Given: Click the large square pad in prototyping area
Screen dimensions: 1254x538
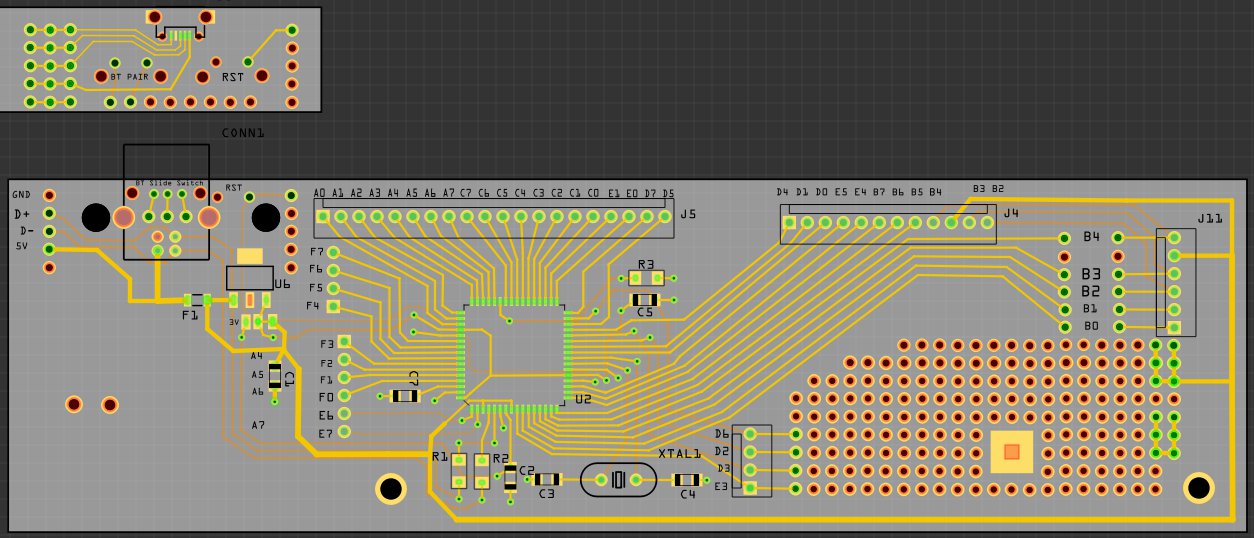Looking at the screenshot, I should point(1012,452).
